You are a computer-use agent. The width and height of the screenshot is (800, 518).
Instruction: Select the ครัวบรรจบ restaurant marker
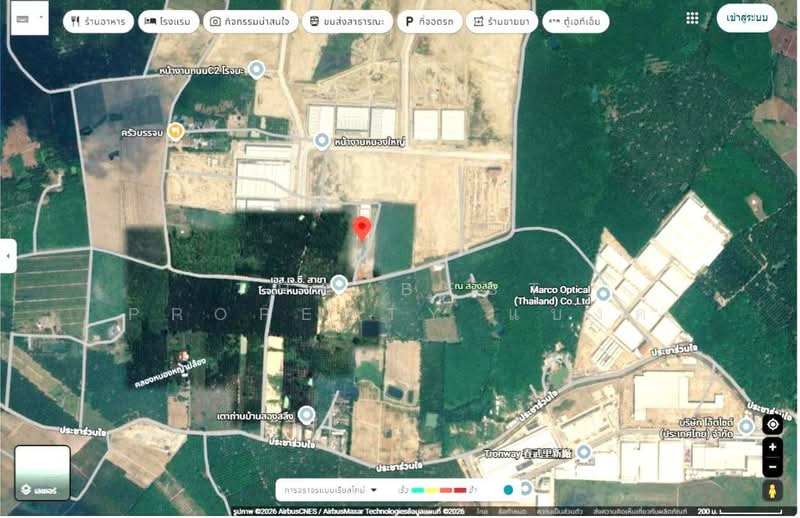175,132
